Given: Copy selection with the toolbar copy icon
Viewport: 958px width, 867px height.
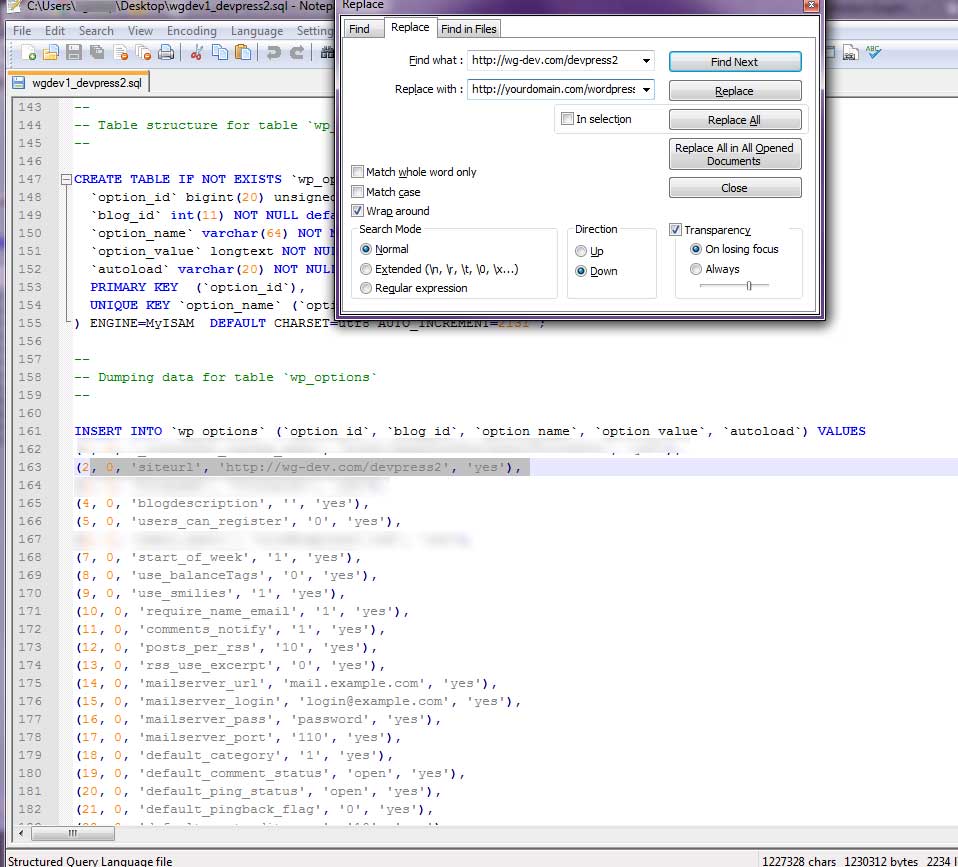Looking at the screenshot, I should pyautogui.click(x=219, y=53).
